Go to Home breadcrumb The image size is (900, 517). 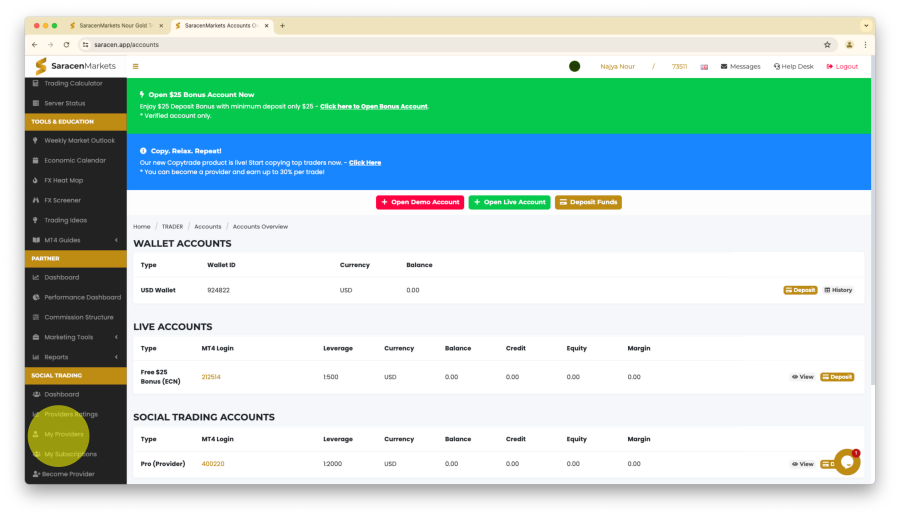tap(142, 227)
